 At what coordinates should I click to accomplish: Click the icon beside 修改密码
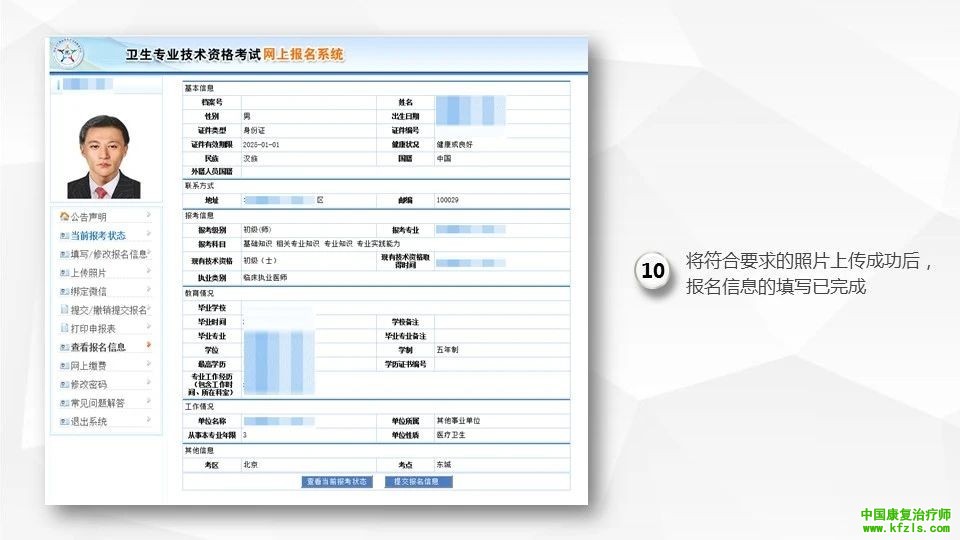click(x=65, y=385)
